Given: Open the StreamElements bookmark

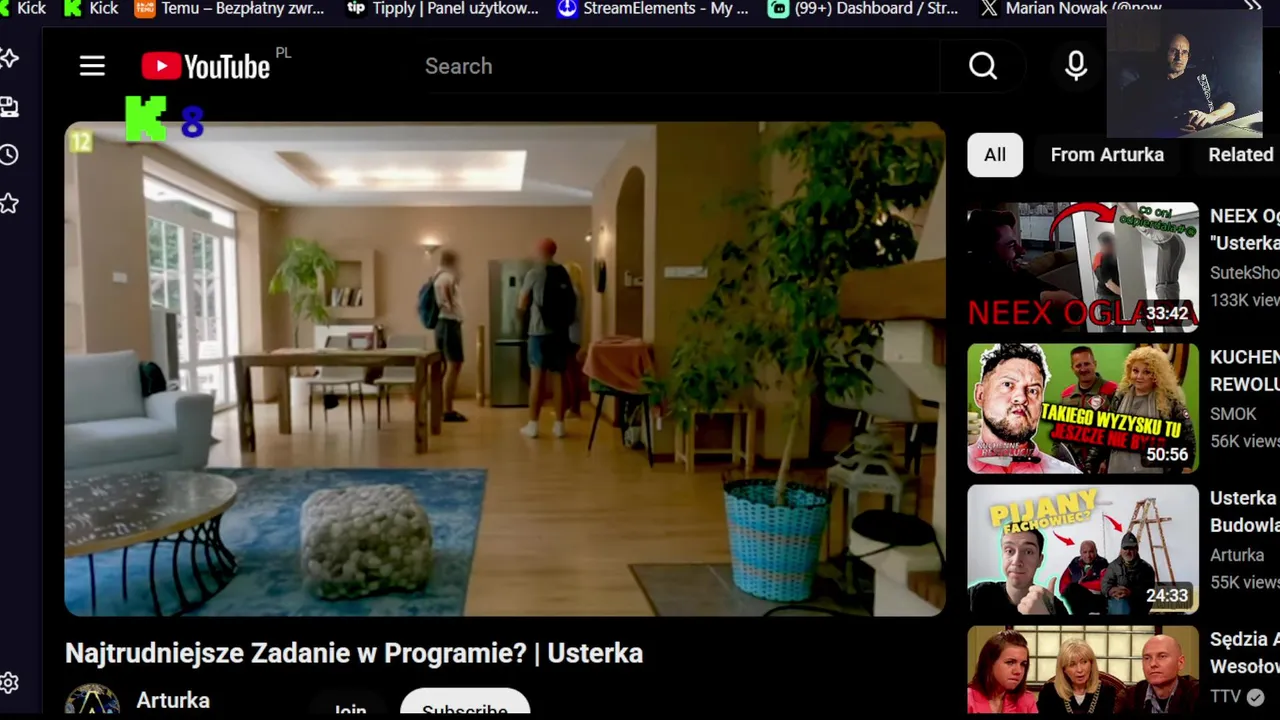Looking at the screenshot, I should 653,8.
